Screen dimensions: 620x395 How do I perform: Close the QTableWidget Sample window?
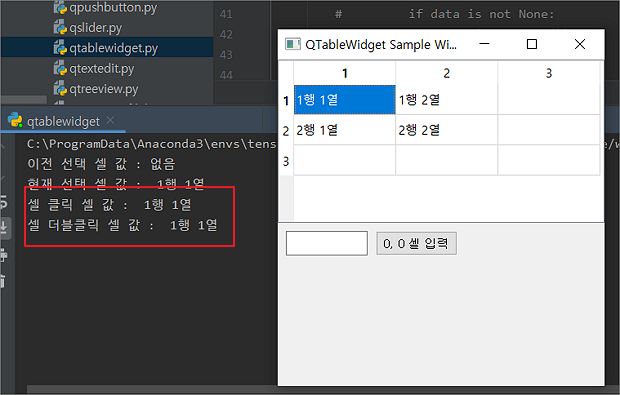(x=580, y=44)
